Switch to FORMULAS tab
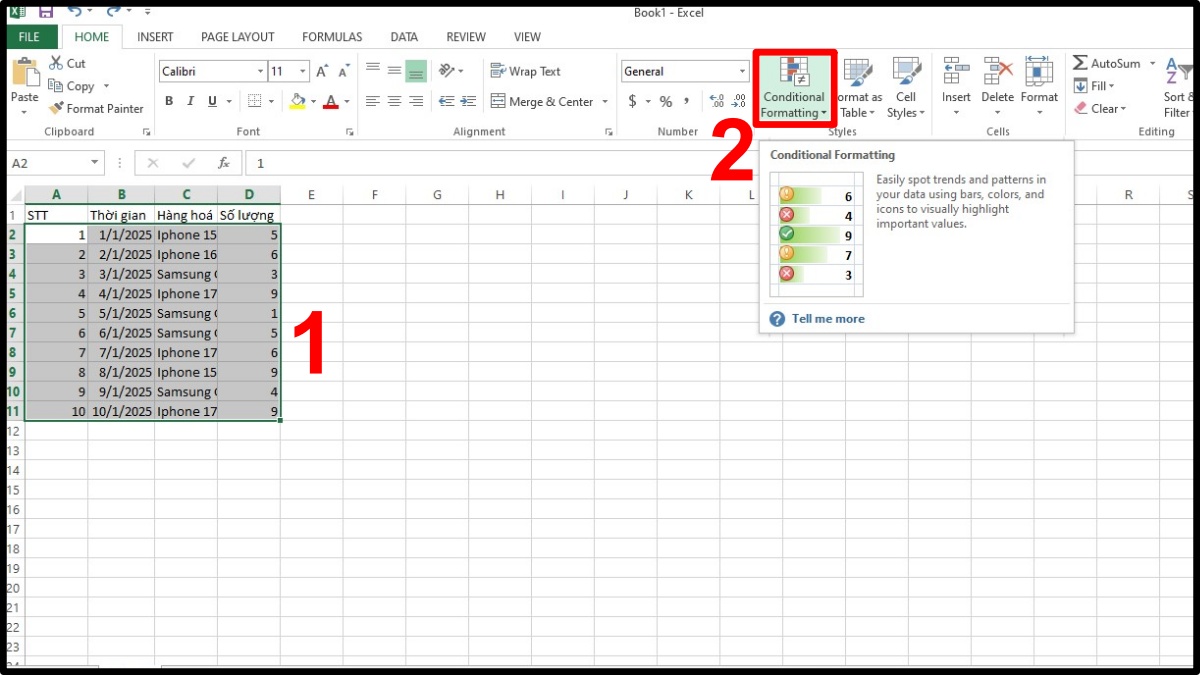This screenshot has width=1200, height=675. click(332, 37)
